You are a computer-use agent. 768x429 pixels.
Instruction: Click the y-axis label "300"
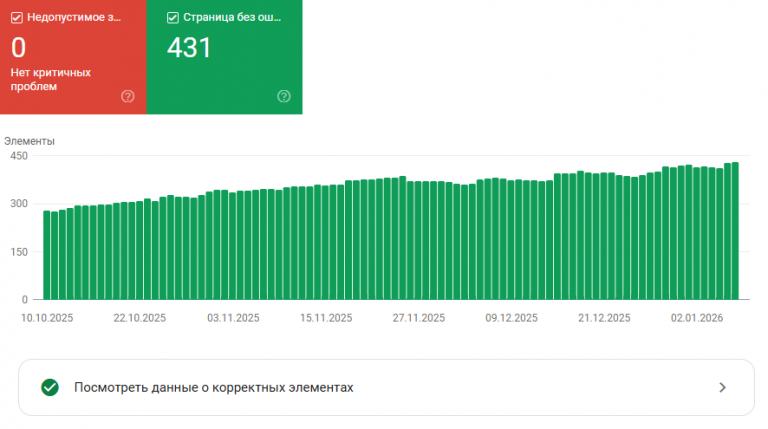(x=19, y=204)
